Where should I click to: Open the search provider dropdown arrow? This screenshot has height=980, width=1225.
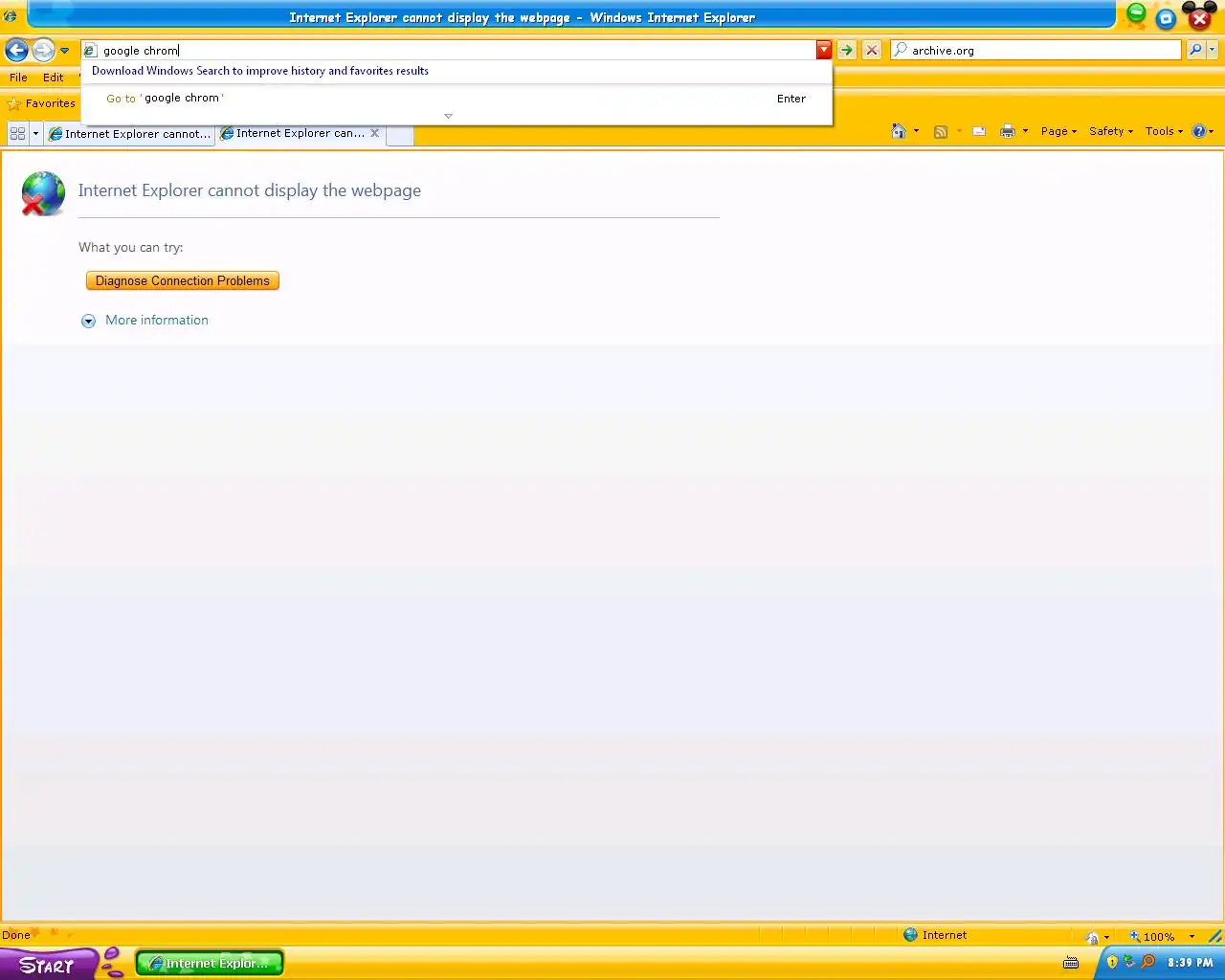pyautogui.click(x=1212, y=51)
